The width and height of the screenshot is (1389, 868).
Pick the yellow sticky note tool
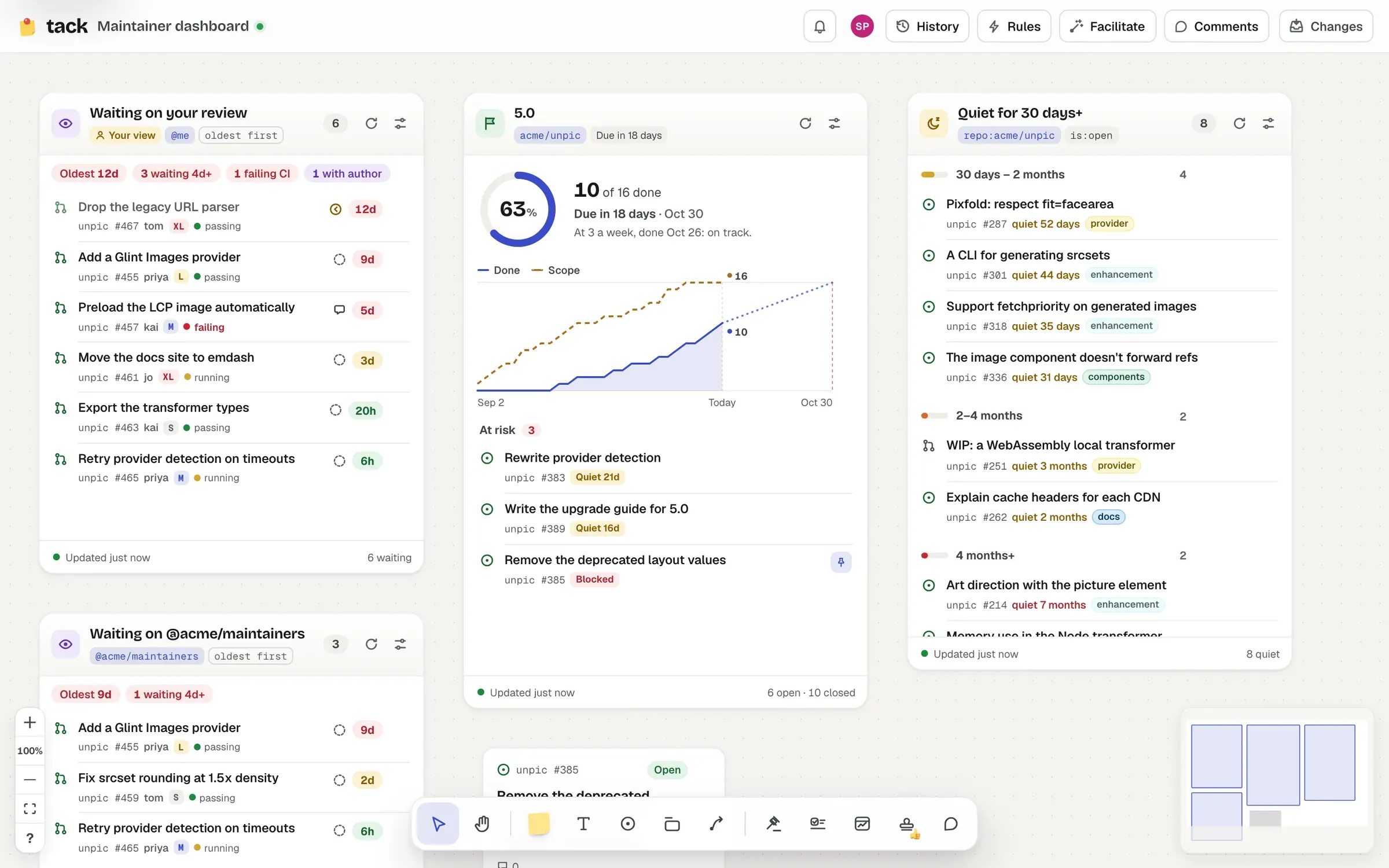(x=539, y=823)
